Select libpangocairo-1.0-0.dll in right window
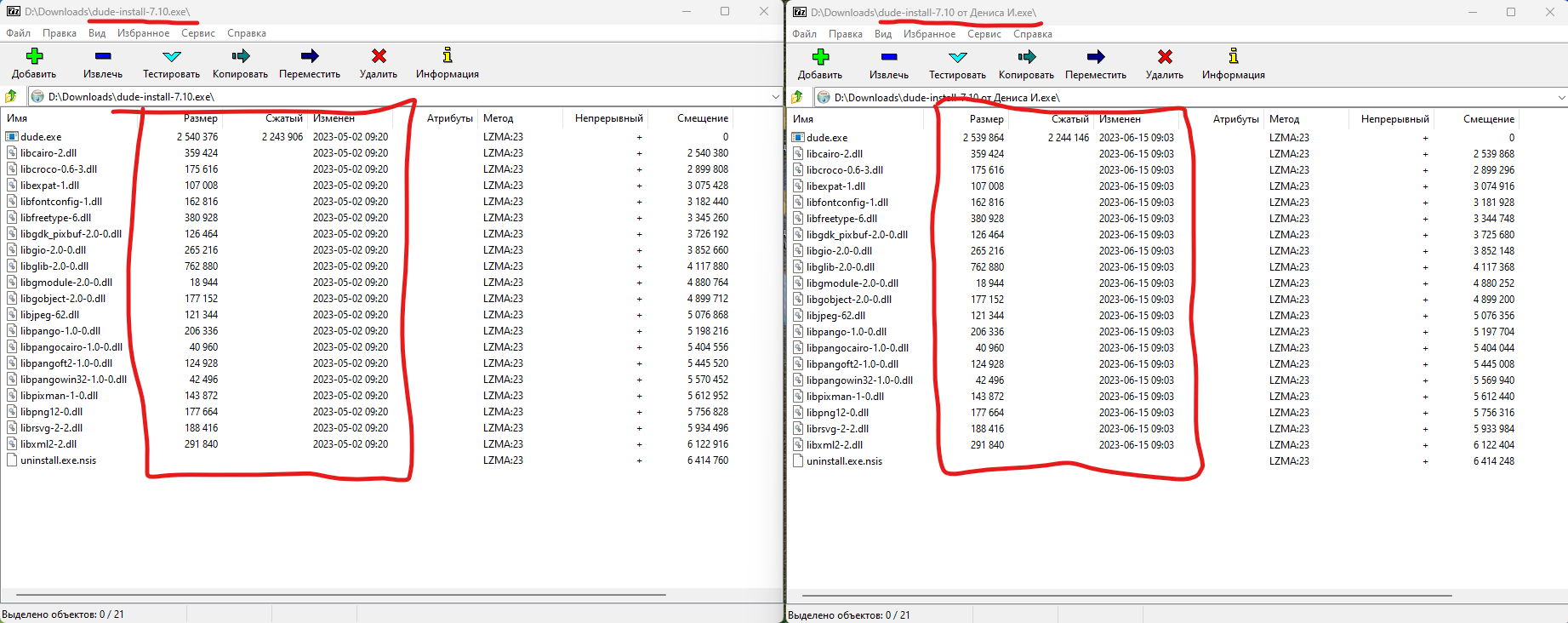The width and height of the screenshot is (1568, 623). tap(858, 348)
